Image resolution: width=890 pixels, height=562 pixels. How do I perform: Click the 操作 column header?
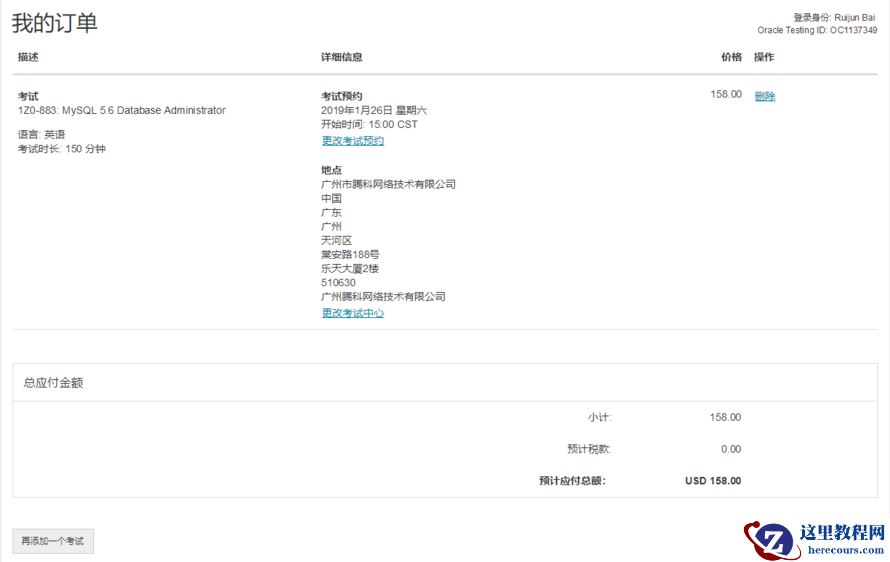(x=764, y=57)
